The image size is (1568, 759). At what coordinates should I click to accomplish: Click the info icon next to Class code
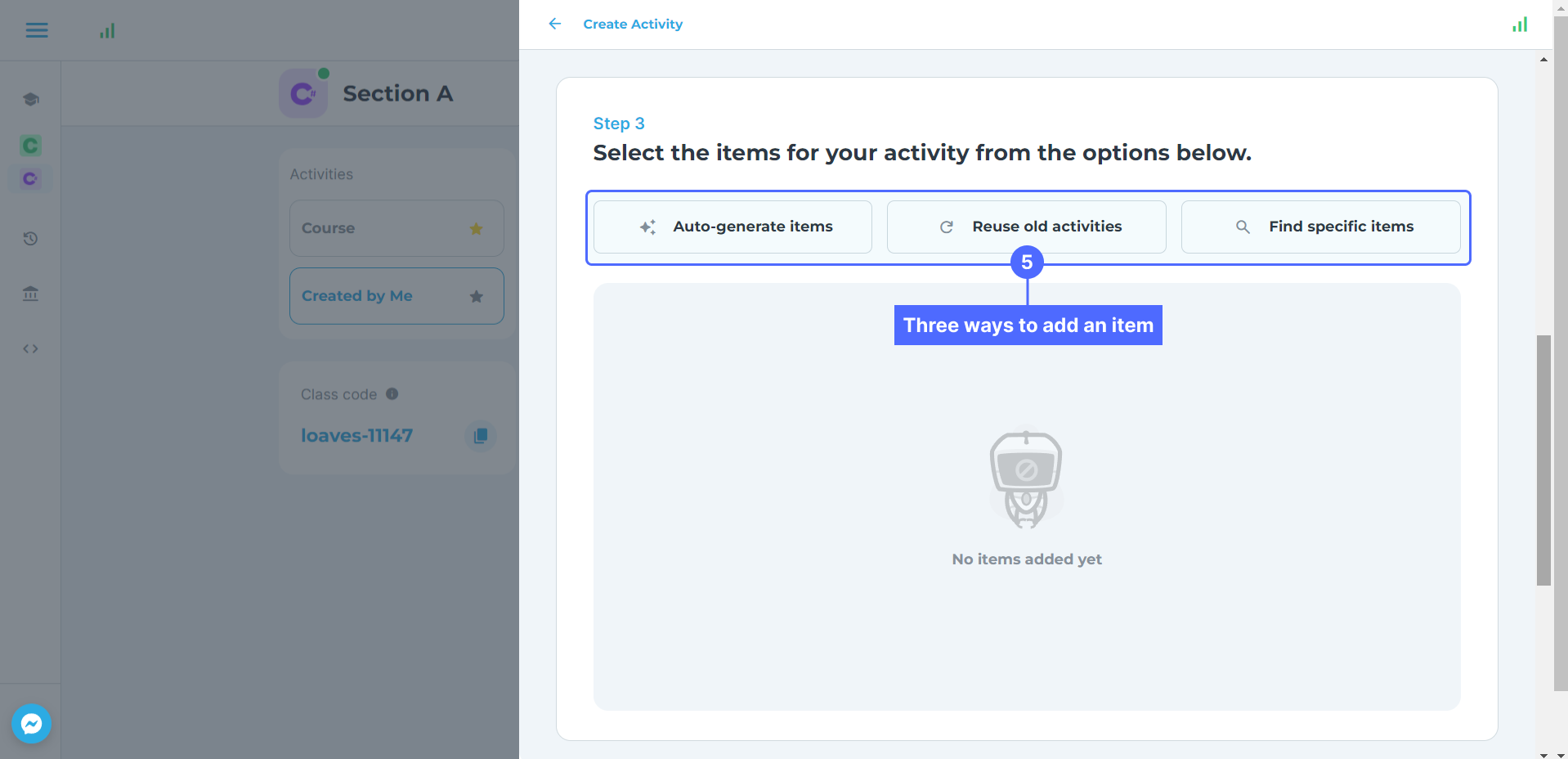[x=392, y=394]
